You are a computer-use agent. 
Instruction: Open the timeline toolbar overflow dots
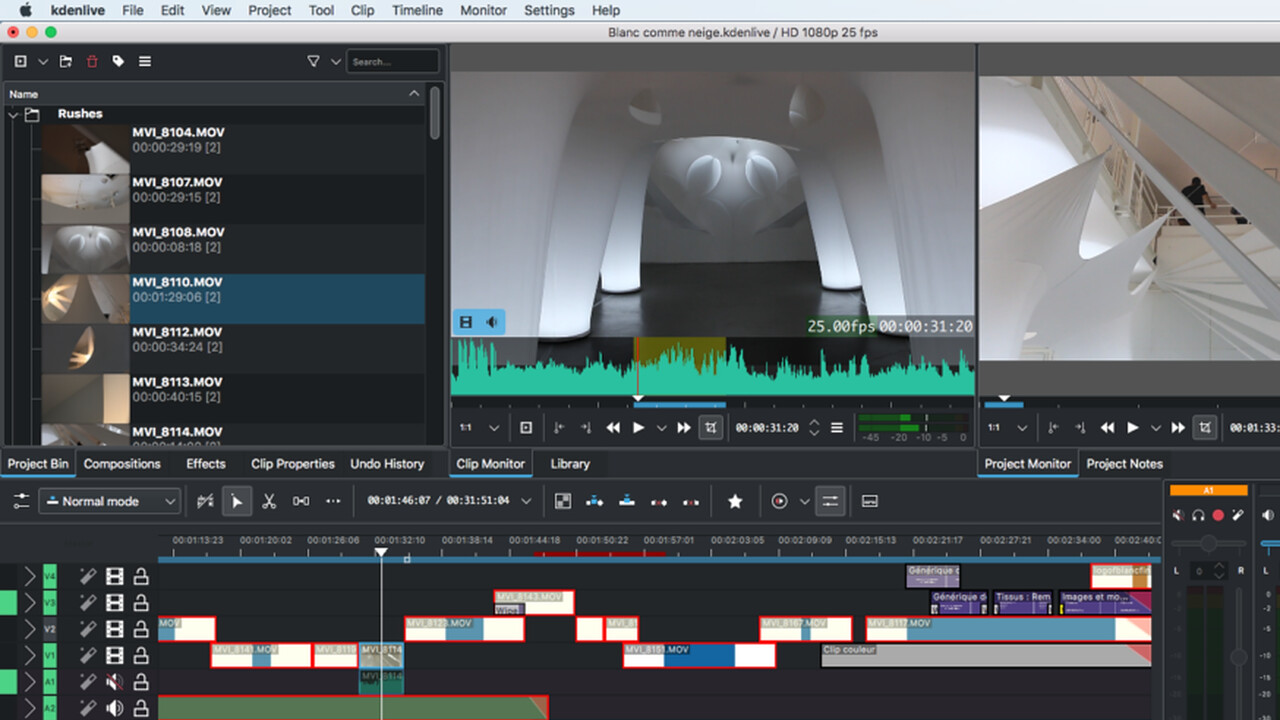coord(333,501)
